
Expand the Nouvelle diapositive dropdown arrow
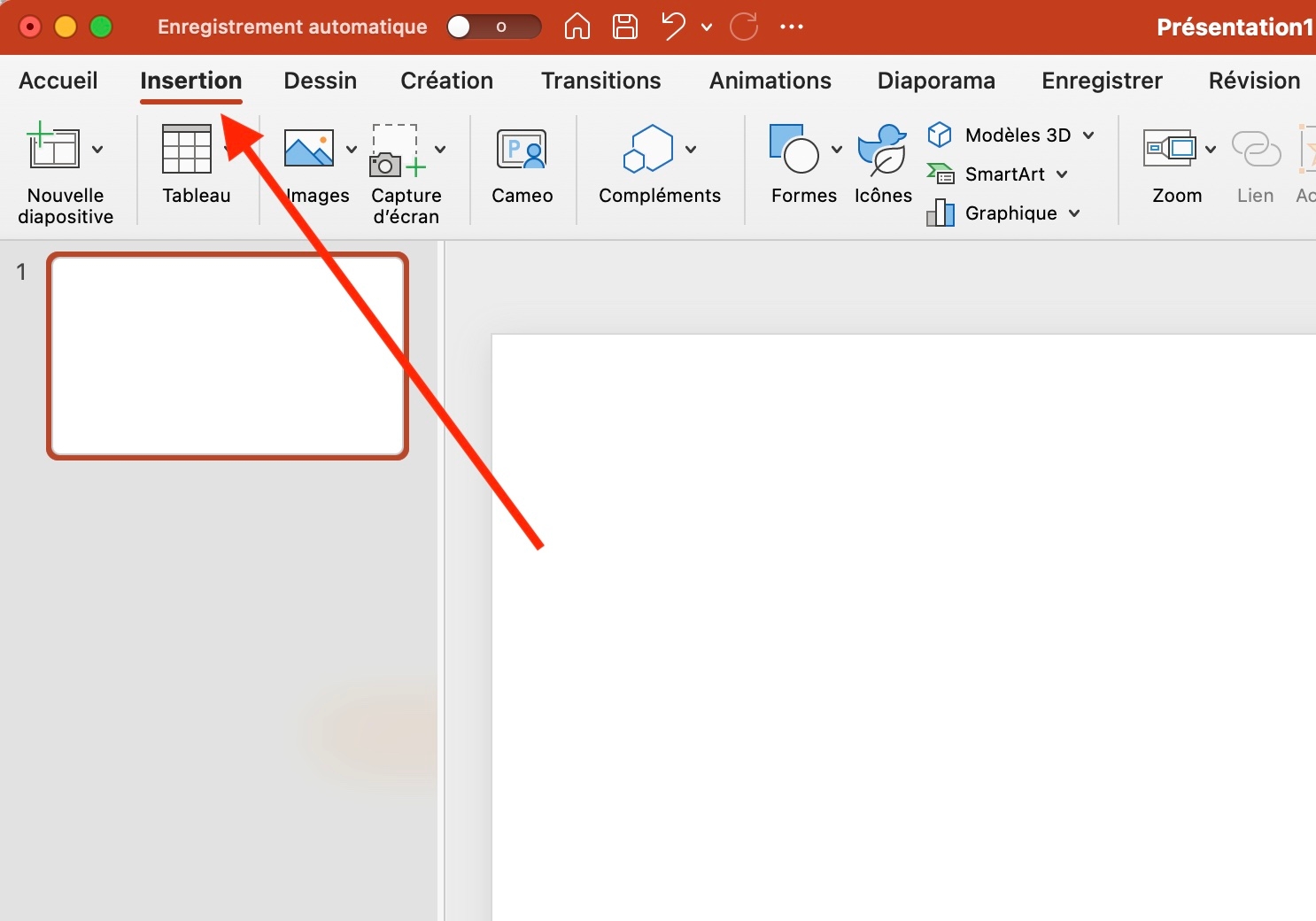(x=97, y=150)
